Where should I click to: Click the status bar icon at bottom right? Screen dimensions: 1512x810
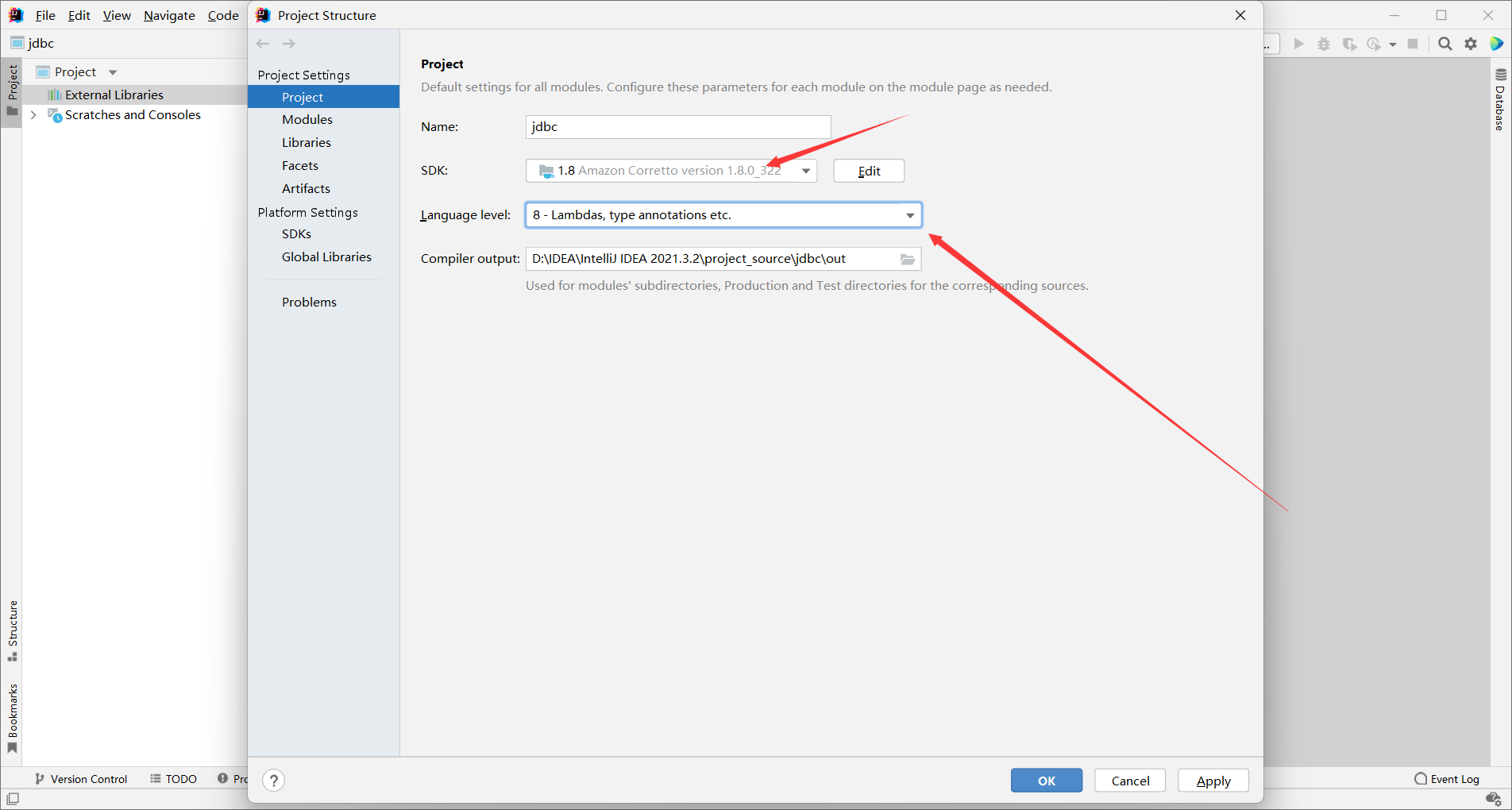tap(1493, 798)
